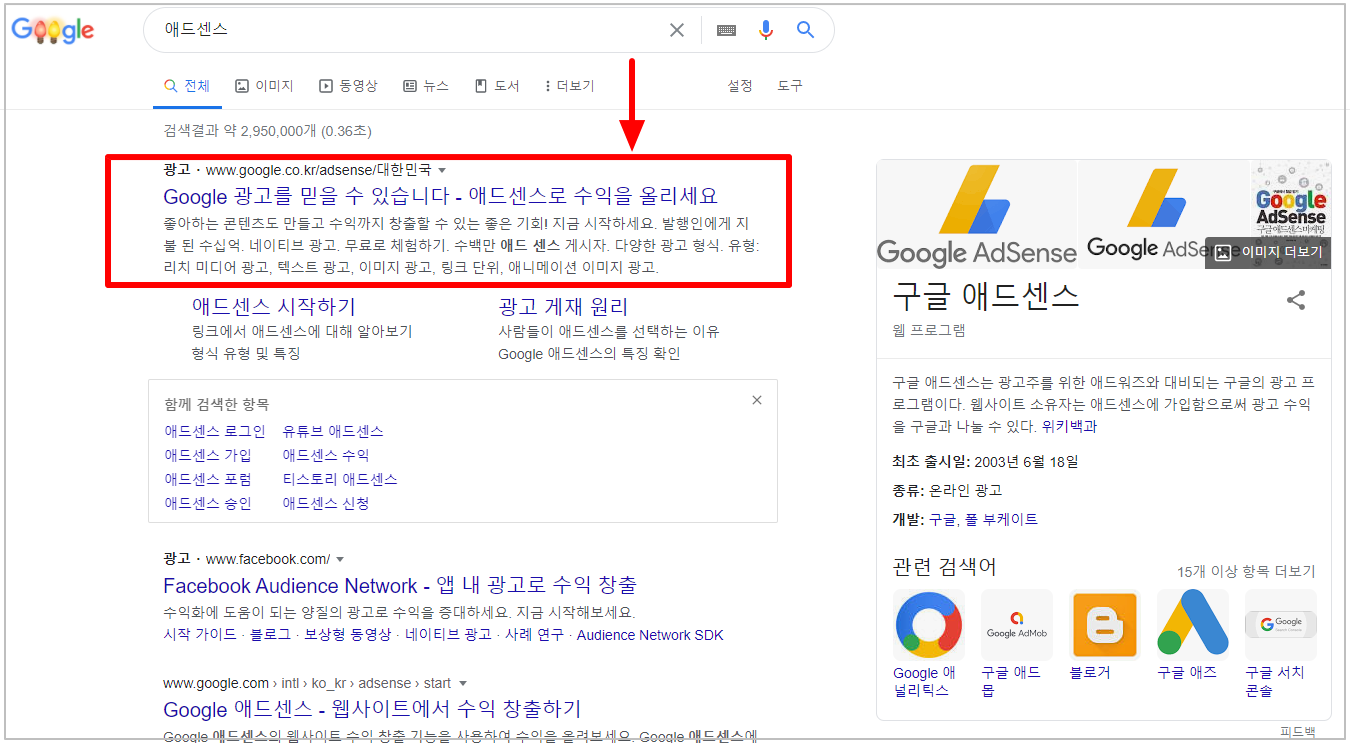
Task: Open 광고 게재 원리 sitelink
Action: click(x=563, y=306)
